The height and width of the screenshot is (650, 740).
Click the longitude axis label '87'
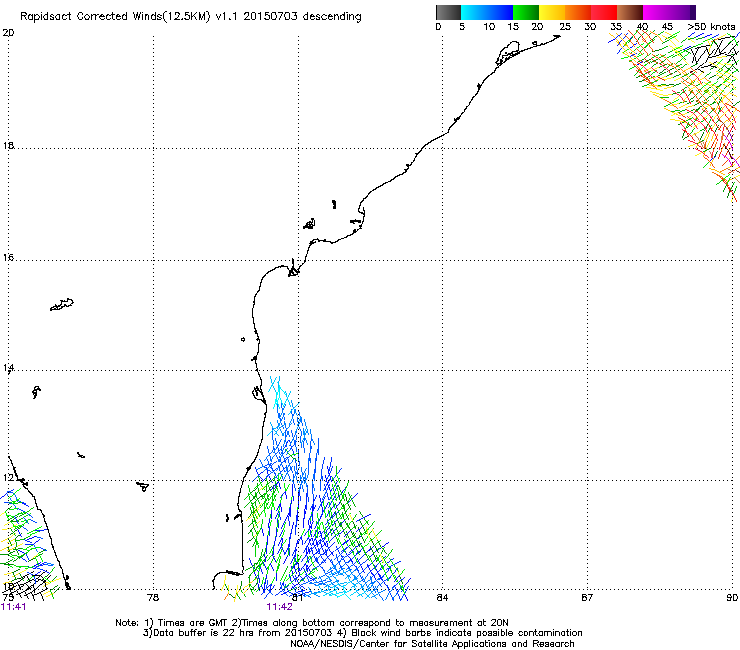pyautogui.click(x=587, y=598)
